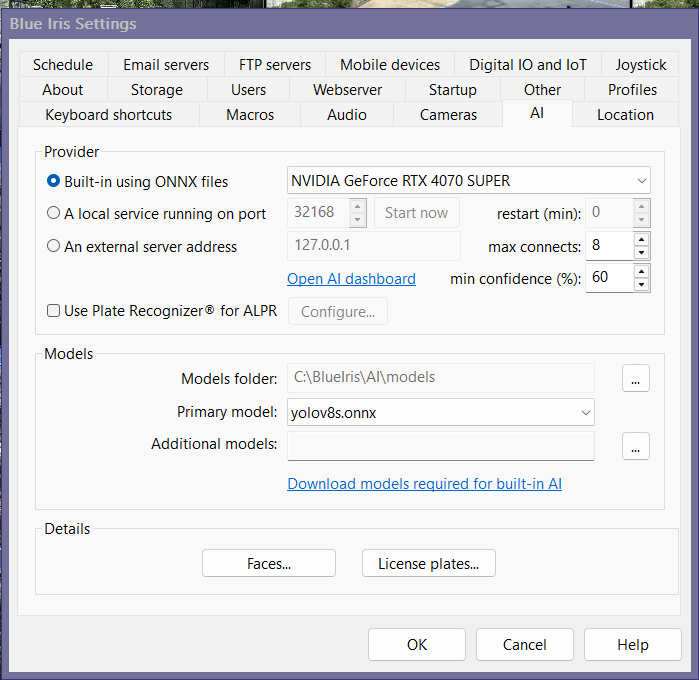699x680 pixels.
Task: Enable Plate Recognizer for ALPR checkbox
Action: 54,311
